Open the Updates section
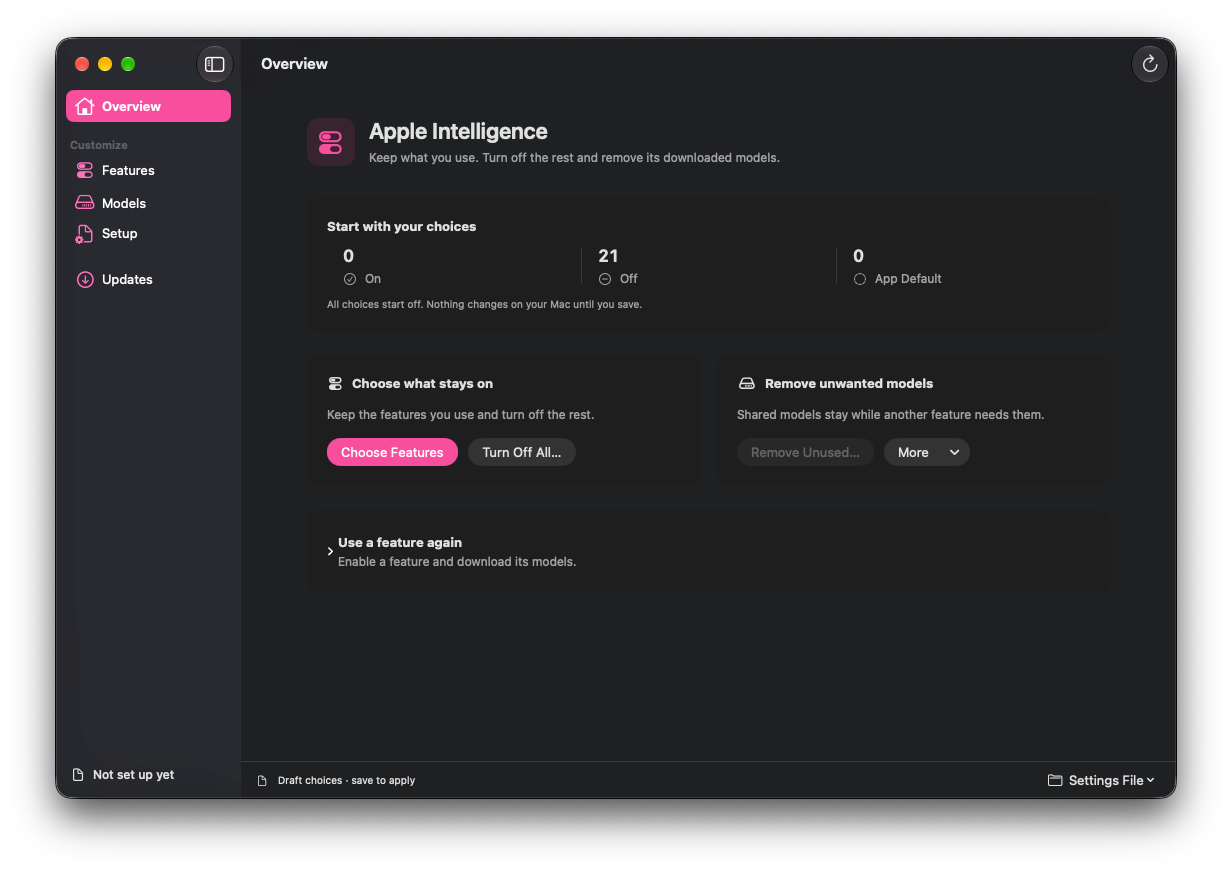The image size is (1232, 872). [148, 280]
